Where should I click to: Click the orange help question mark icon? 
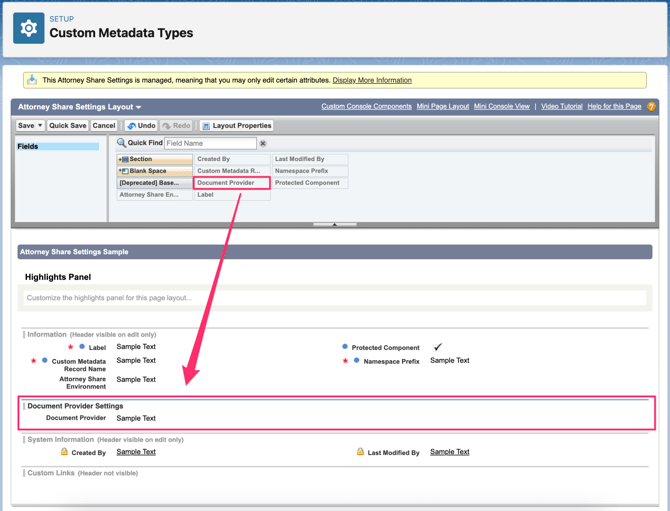651,107
